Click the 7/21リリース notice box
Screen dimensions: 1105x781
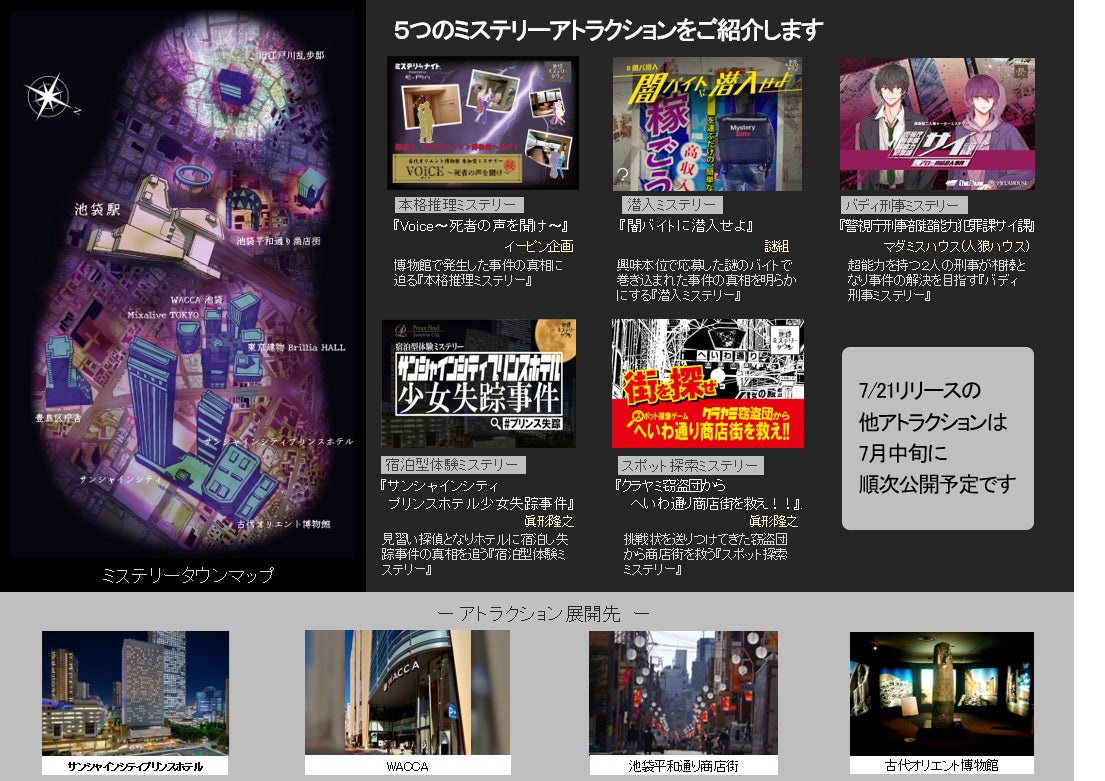pyautogui.click(x=938, y=438)
